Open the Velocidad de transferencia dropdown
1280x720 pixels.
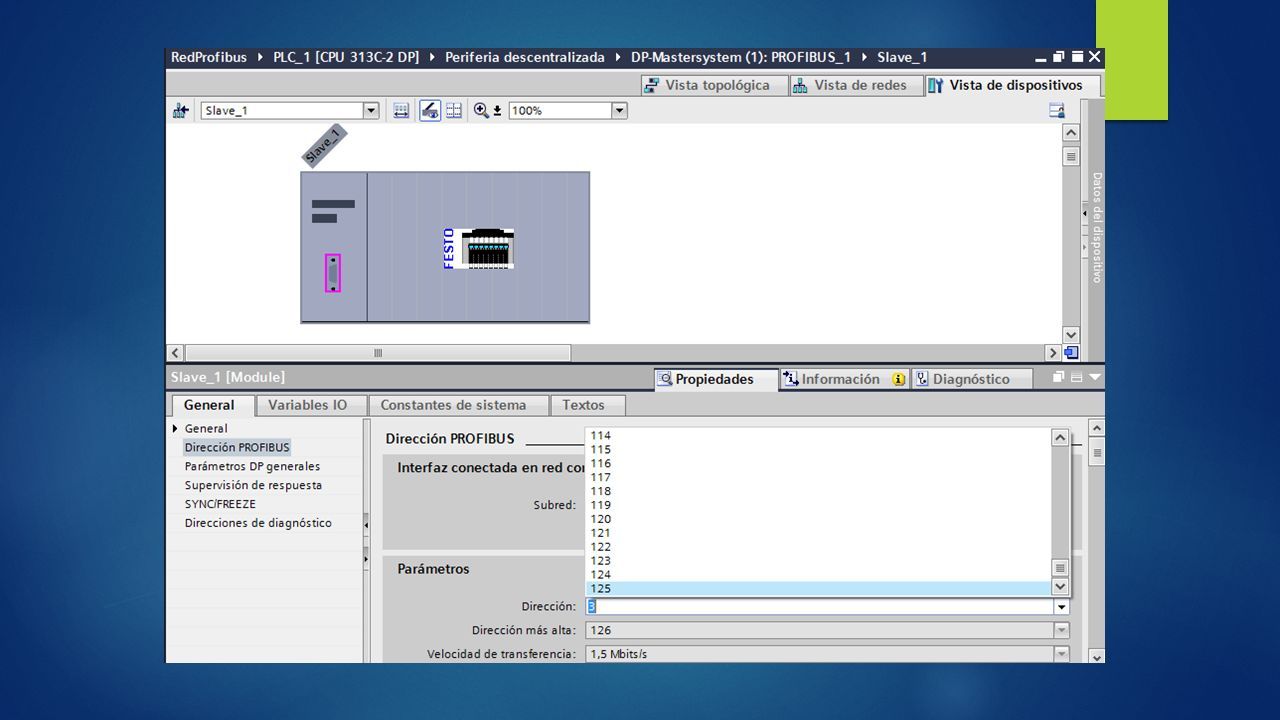pyautogui.click(x=1061, y=654)
